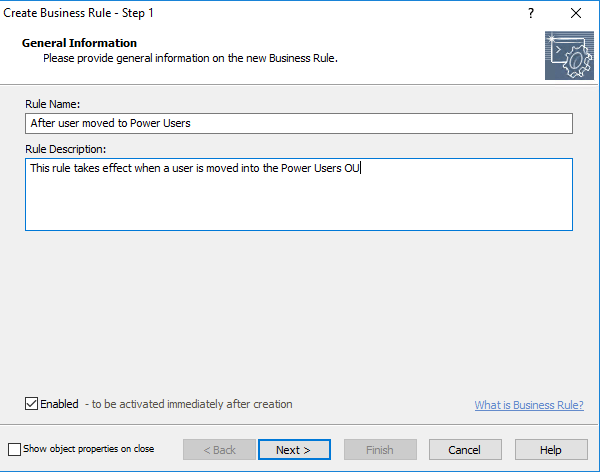
Task: Focus the Rule Name input field
Action: (x=299, y=123)
